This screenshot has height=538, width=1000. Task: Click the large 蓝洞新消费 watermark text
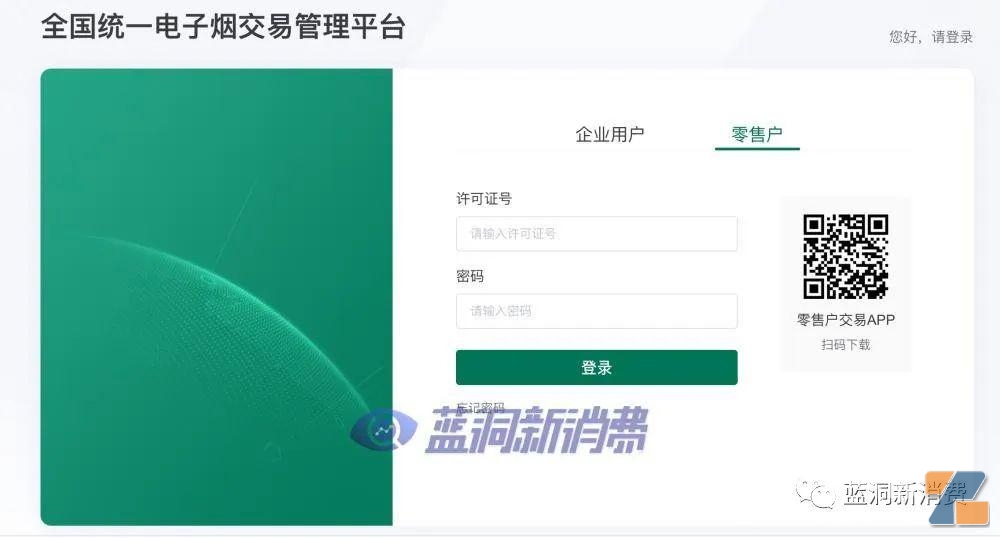[536, 430]
